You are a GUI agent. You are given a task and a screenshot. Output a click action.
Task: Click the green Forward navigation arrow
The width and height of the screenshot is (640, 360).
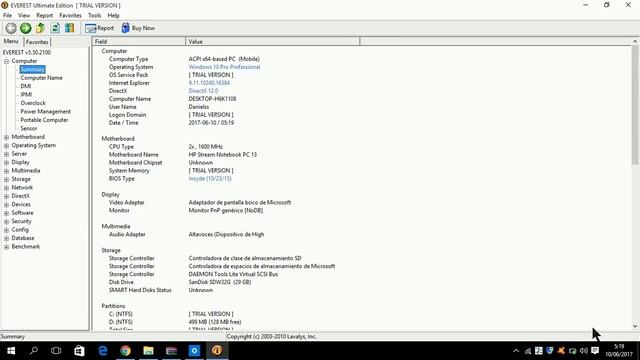click(x=26, y=28)
